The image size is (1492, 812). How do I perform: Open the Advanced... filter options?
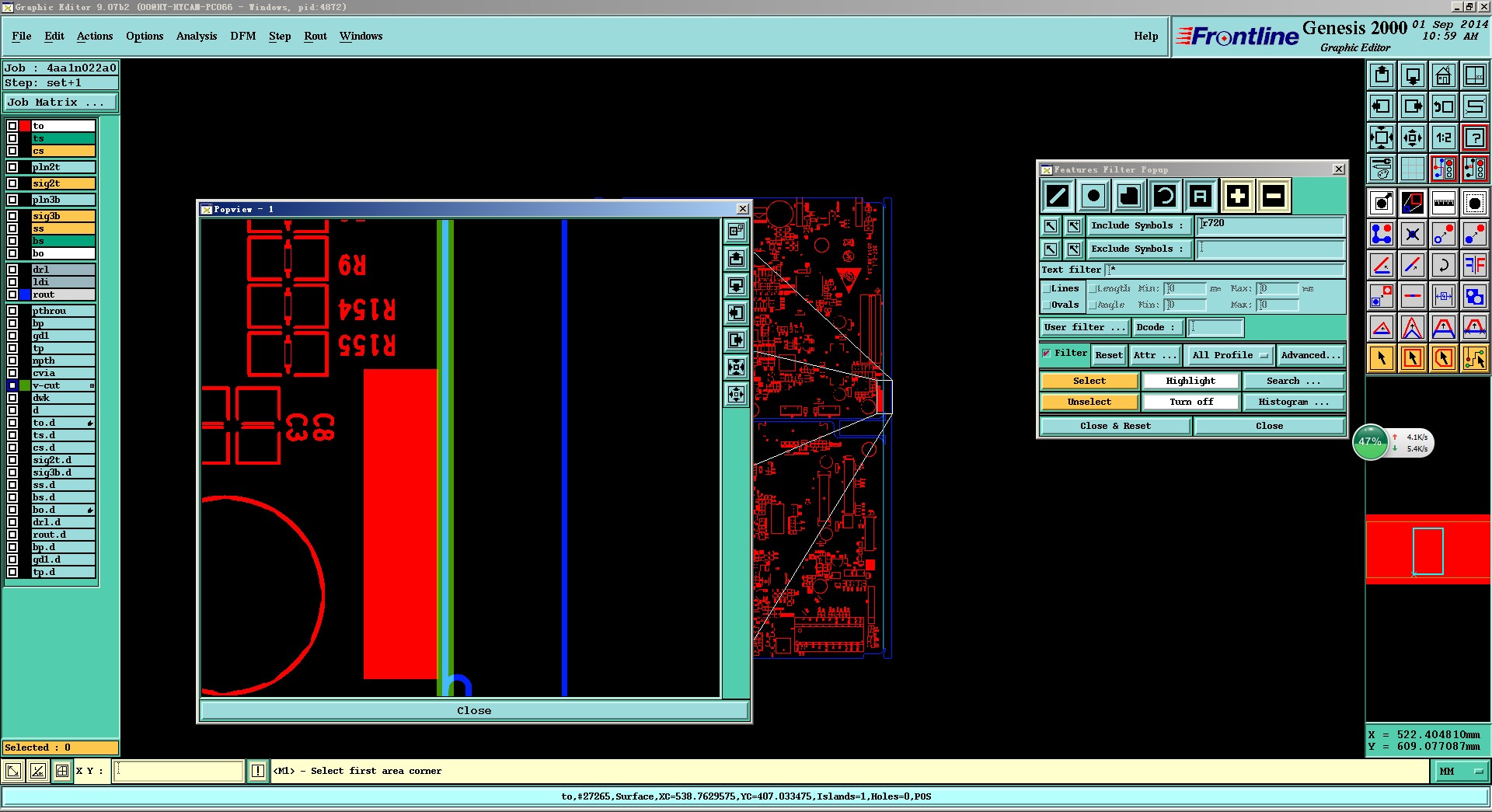1310,355
